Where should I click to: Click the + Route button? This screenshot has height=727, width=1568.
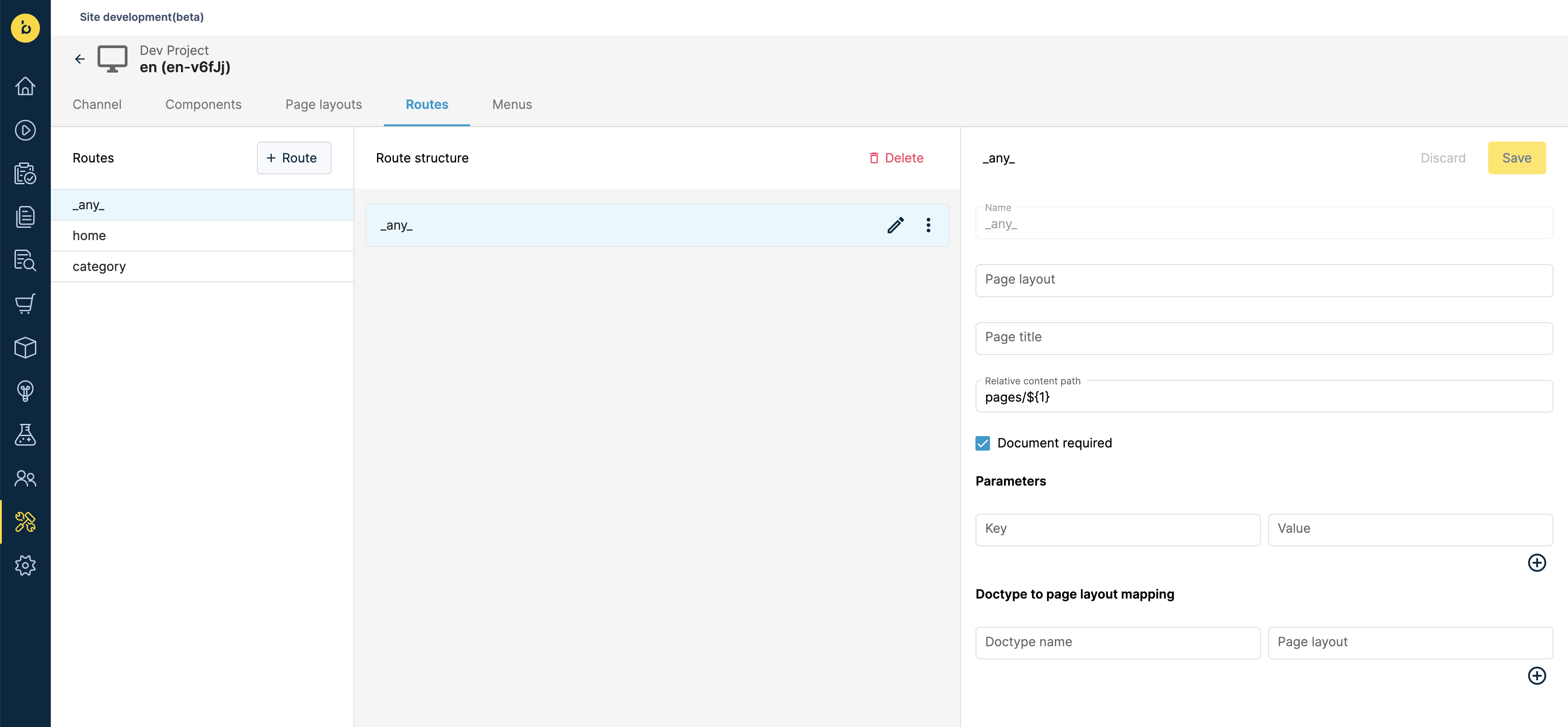click(294, 158)
